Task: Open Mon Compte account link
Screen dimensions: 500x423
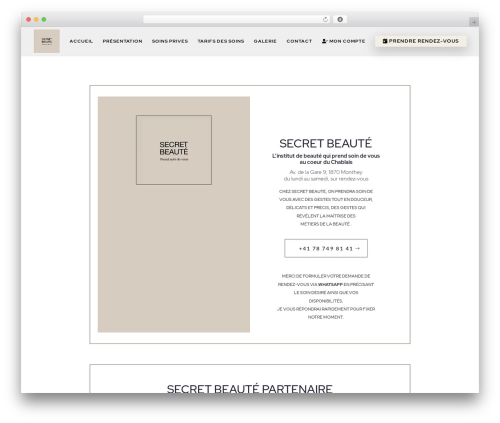Action: click(x=343, y=41)
